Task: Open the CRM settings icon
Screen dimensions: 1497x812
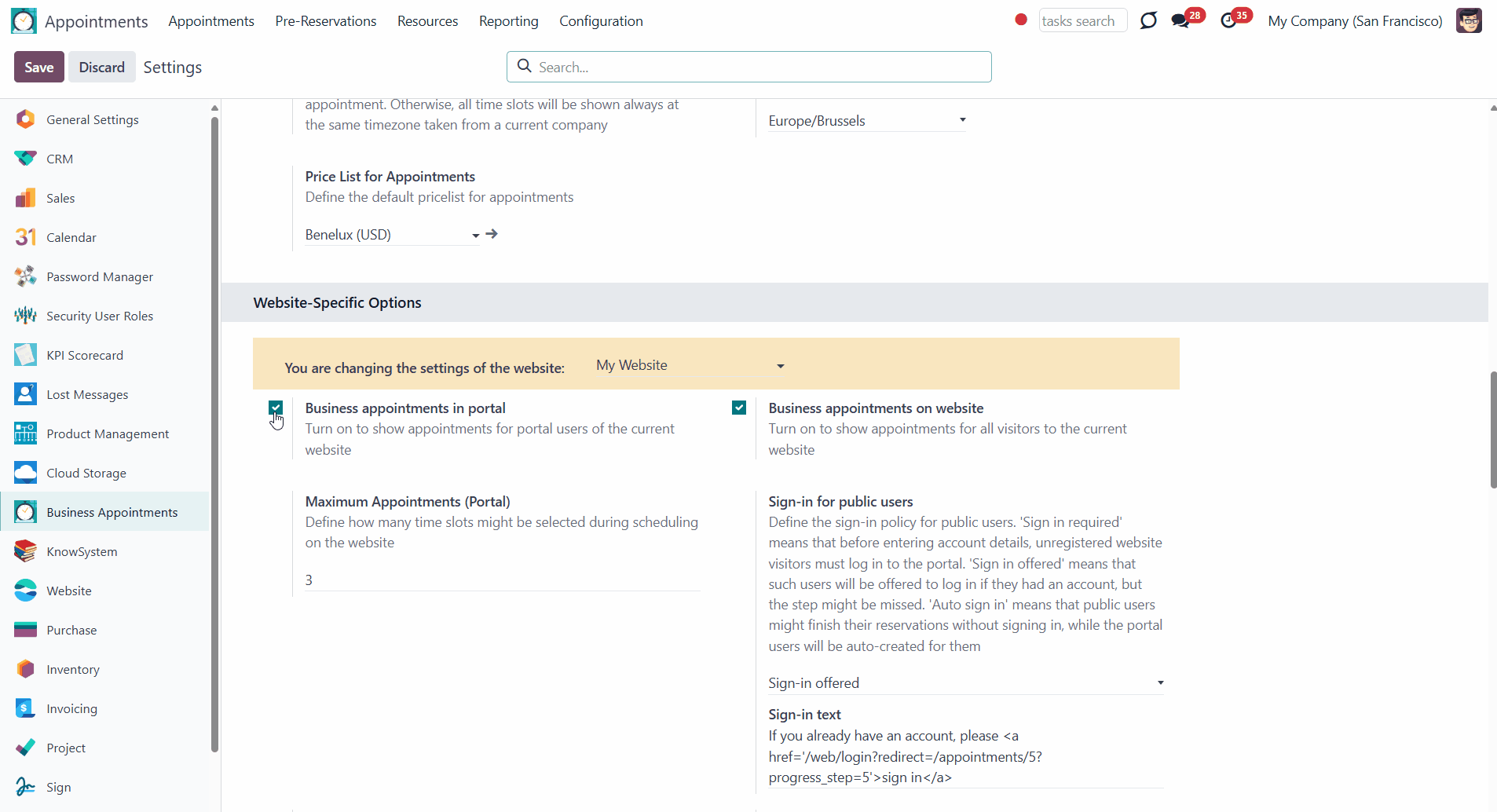Action: (x=25, y=159)
